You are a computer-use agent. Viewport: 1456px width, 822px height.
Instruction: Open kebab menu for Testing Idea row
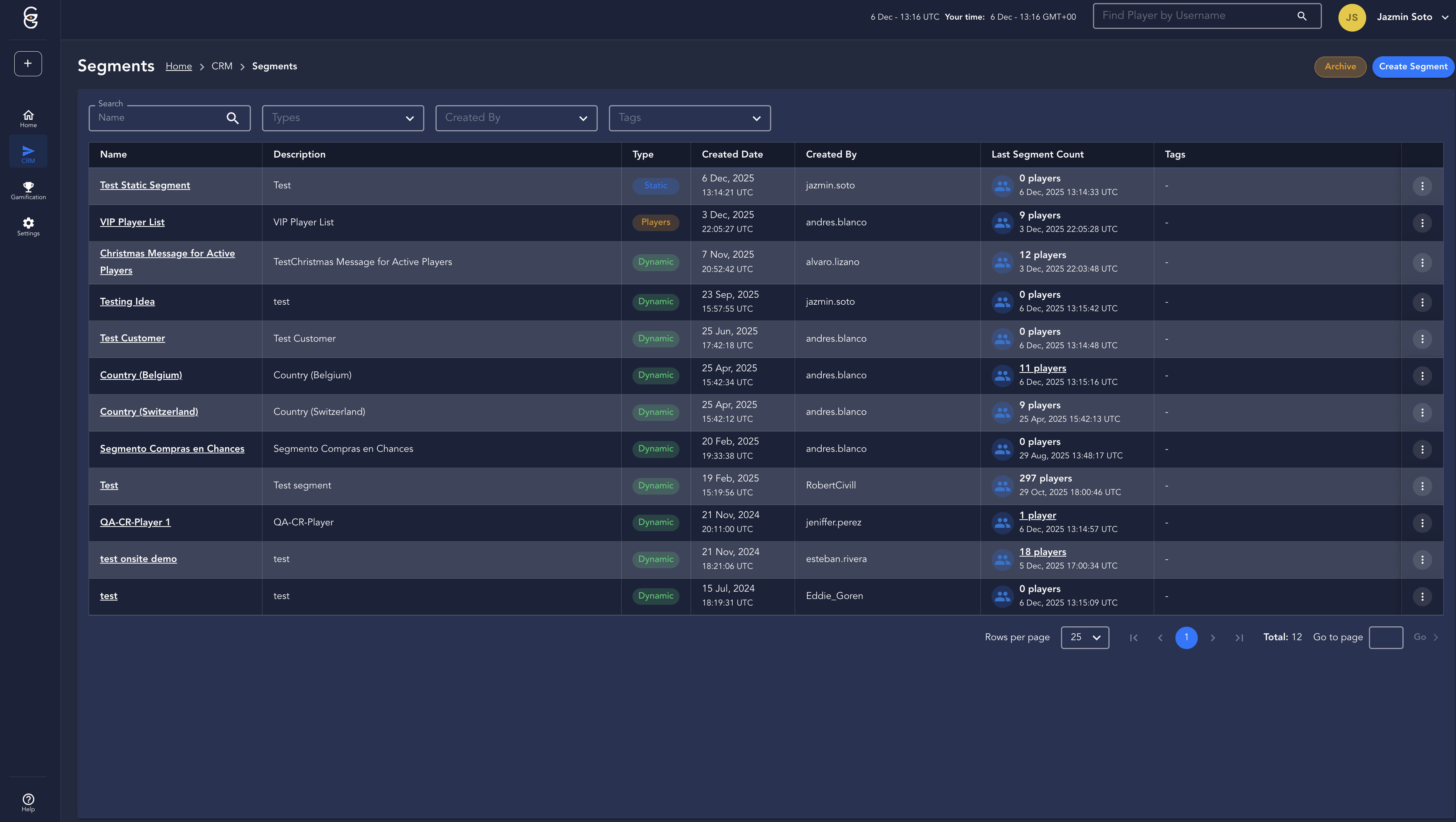click(x=1422, y=302)
